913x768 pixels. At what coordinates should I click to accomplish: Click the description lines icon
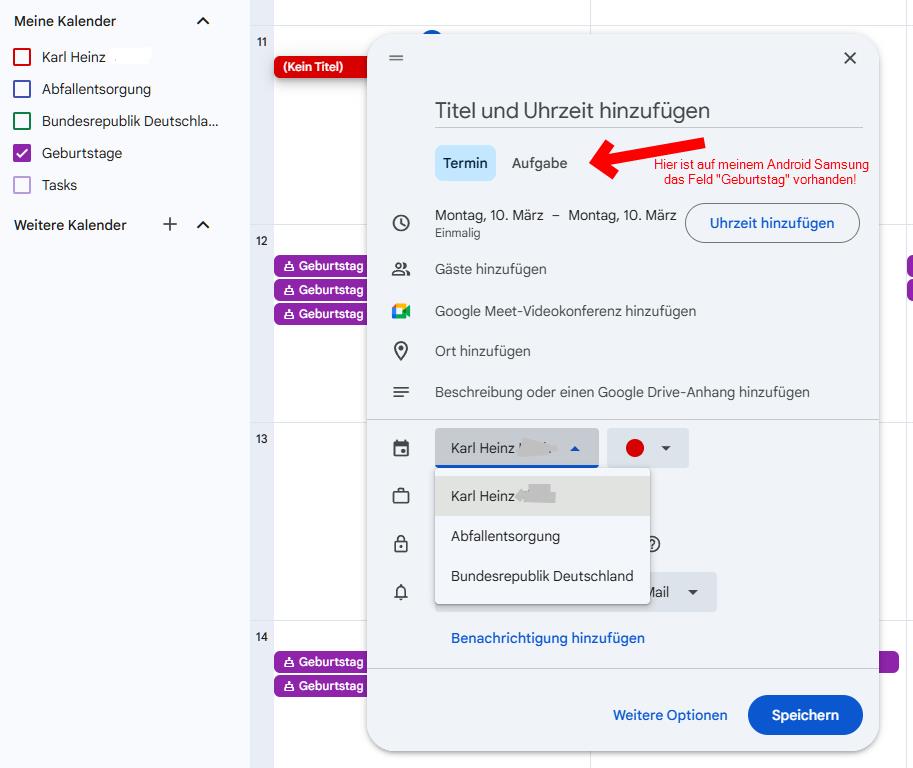[401, 392]
